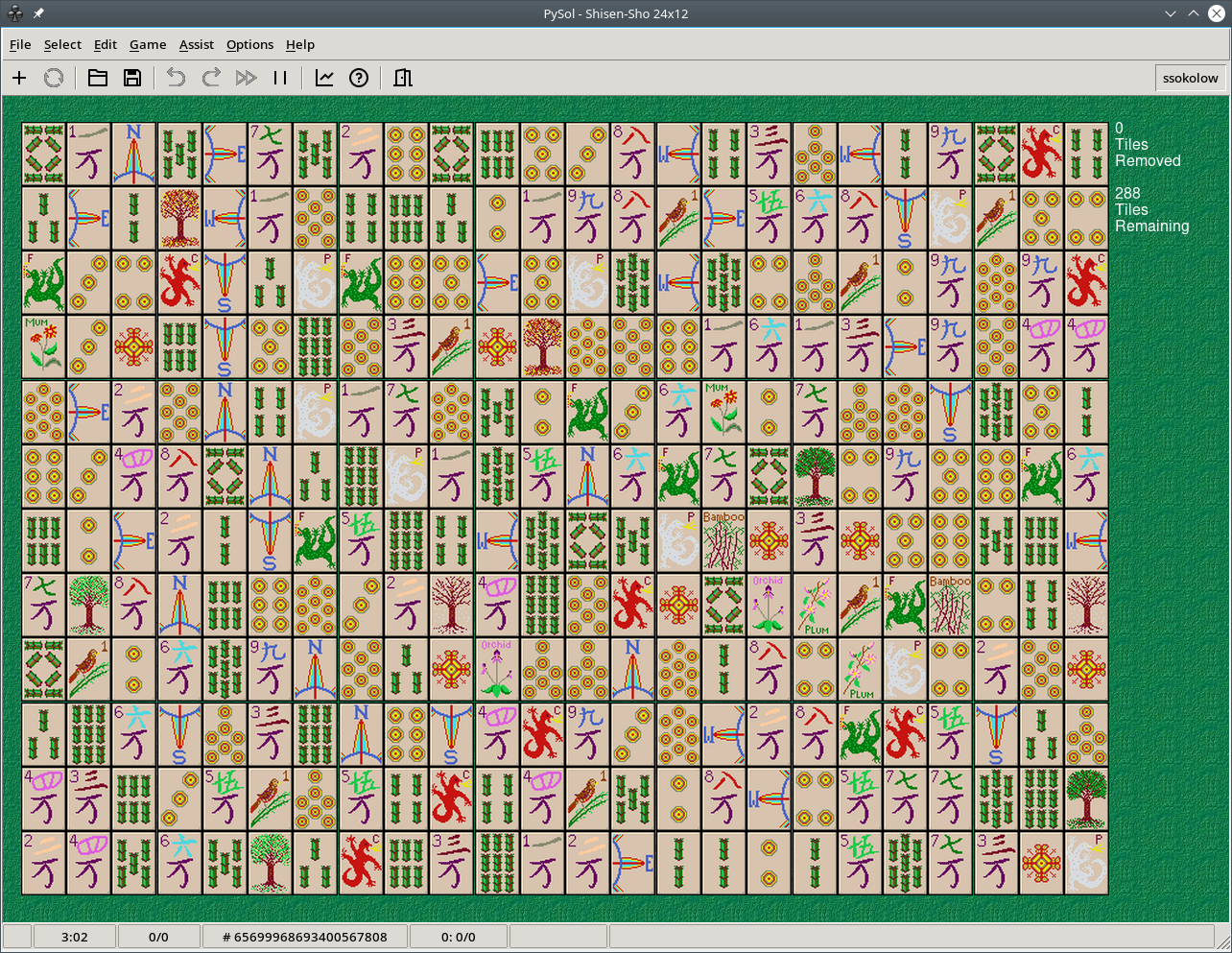Click the game number field in status bar
1232x953 pixels.
pyautogui.click(x=304, y=937)
